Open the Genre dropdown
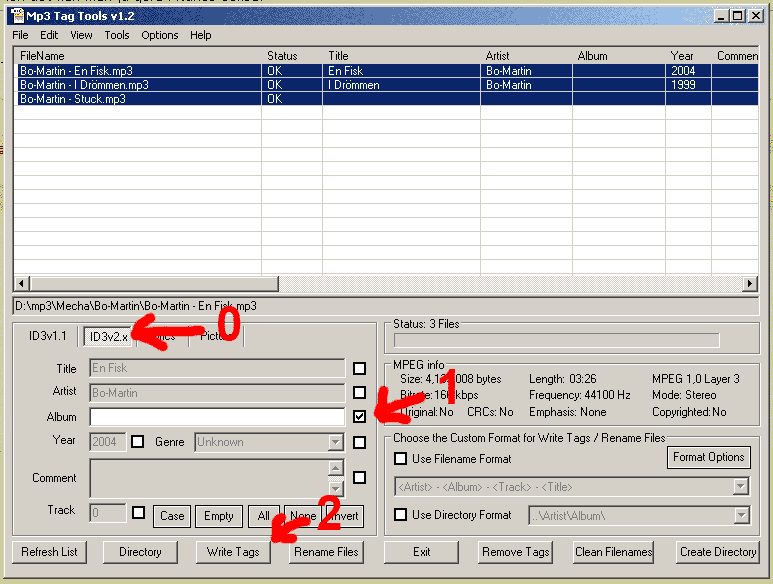The image size is (773, 584). (335, 442)
